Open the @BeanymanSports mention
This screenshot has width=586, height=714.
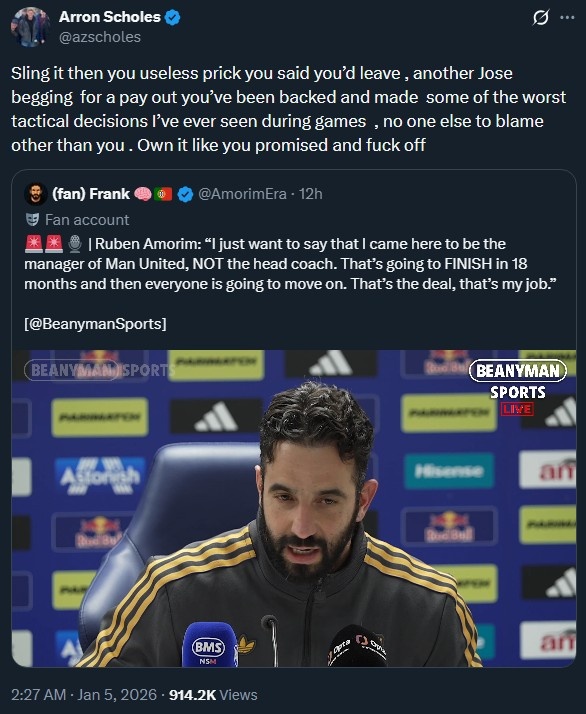point(95,324)
